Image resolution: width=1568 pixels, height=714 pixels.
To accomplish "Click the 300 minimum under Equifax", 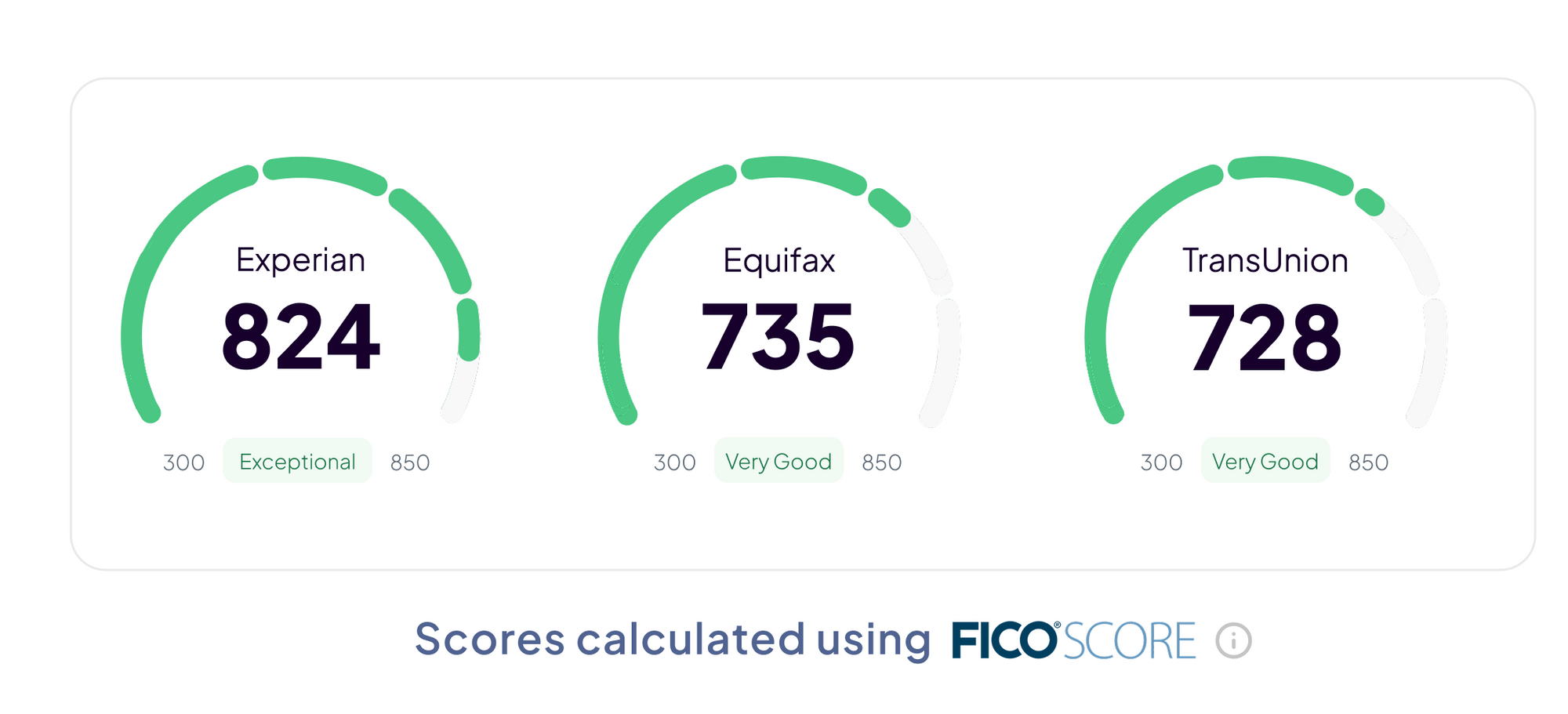I will coord(675,463).
